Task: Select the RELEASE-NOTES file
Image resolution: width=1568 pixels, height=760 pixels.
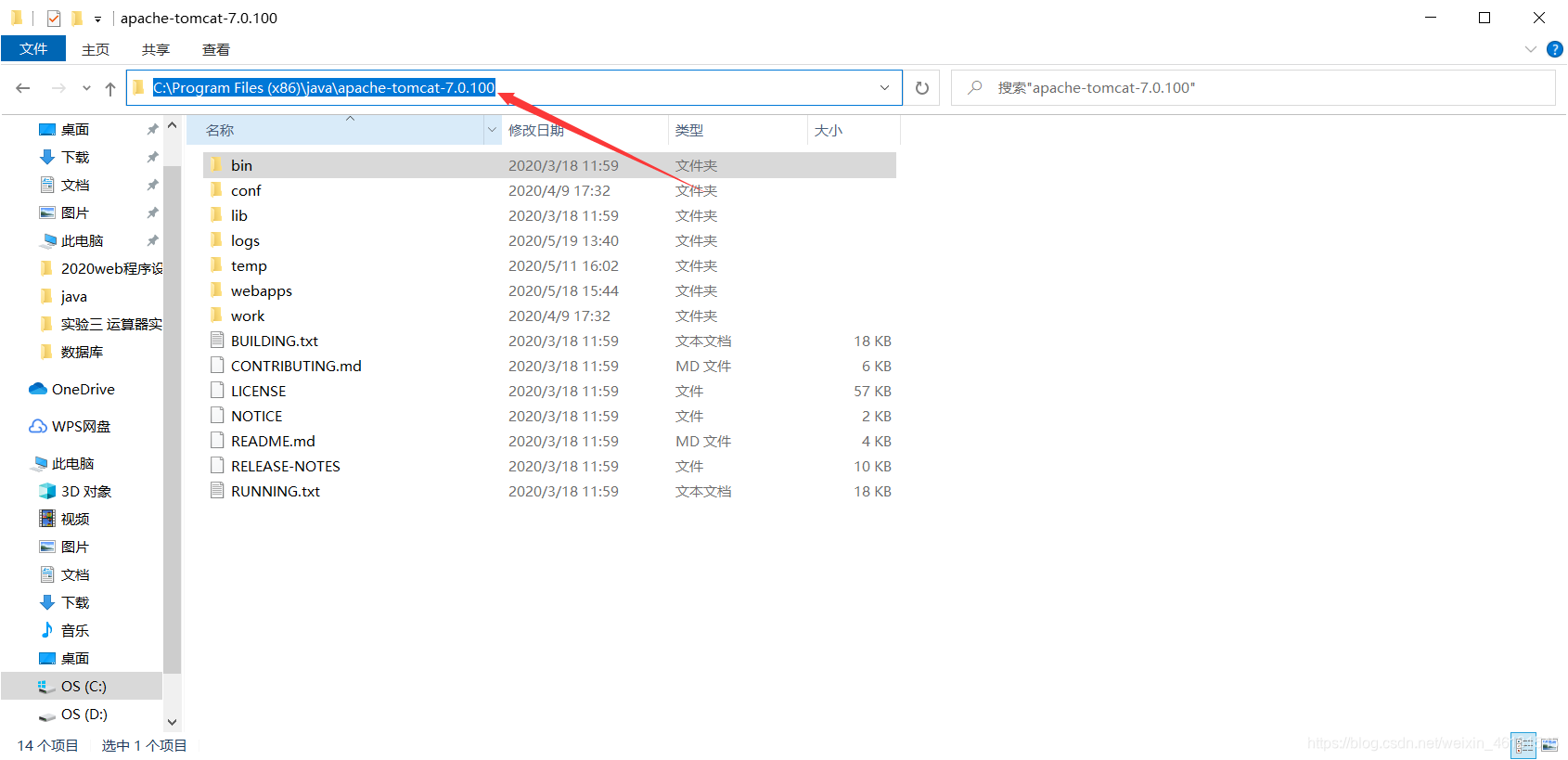Action: tap(549, 466)
